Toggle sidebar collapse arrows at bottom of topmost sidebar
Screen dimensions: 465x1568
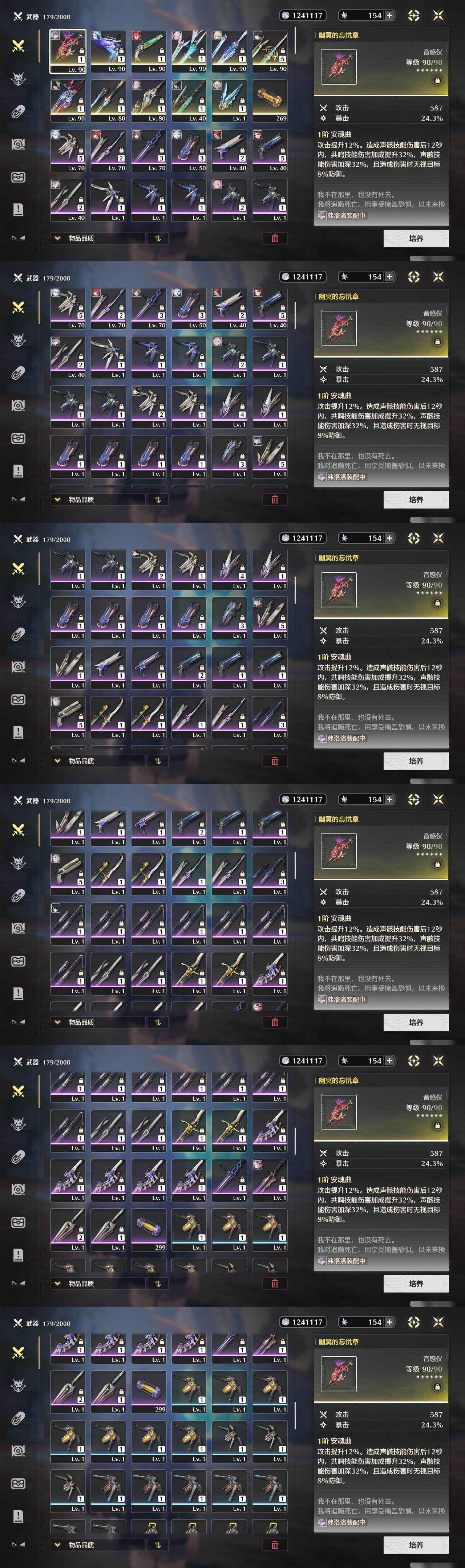click(x=18, y=238)
